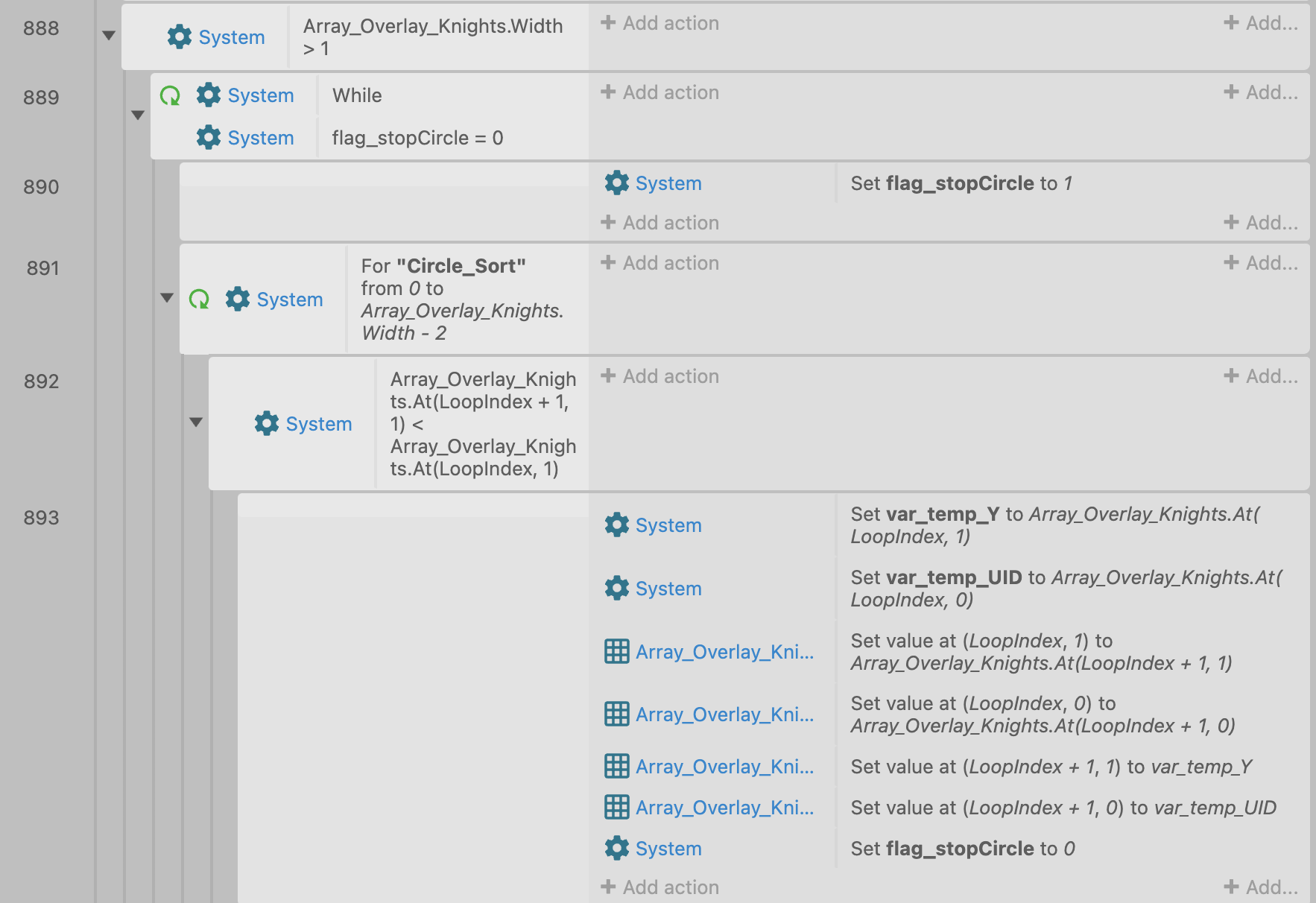This screenshot has height=903, width=1316.
Task: Click Array_Overlay_Kni... label for (LoopIndex, 1) action
Action: 724,652
